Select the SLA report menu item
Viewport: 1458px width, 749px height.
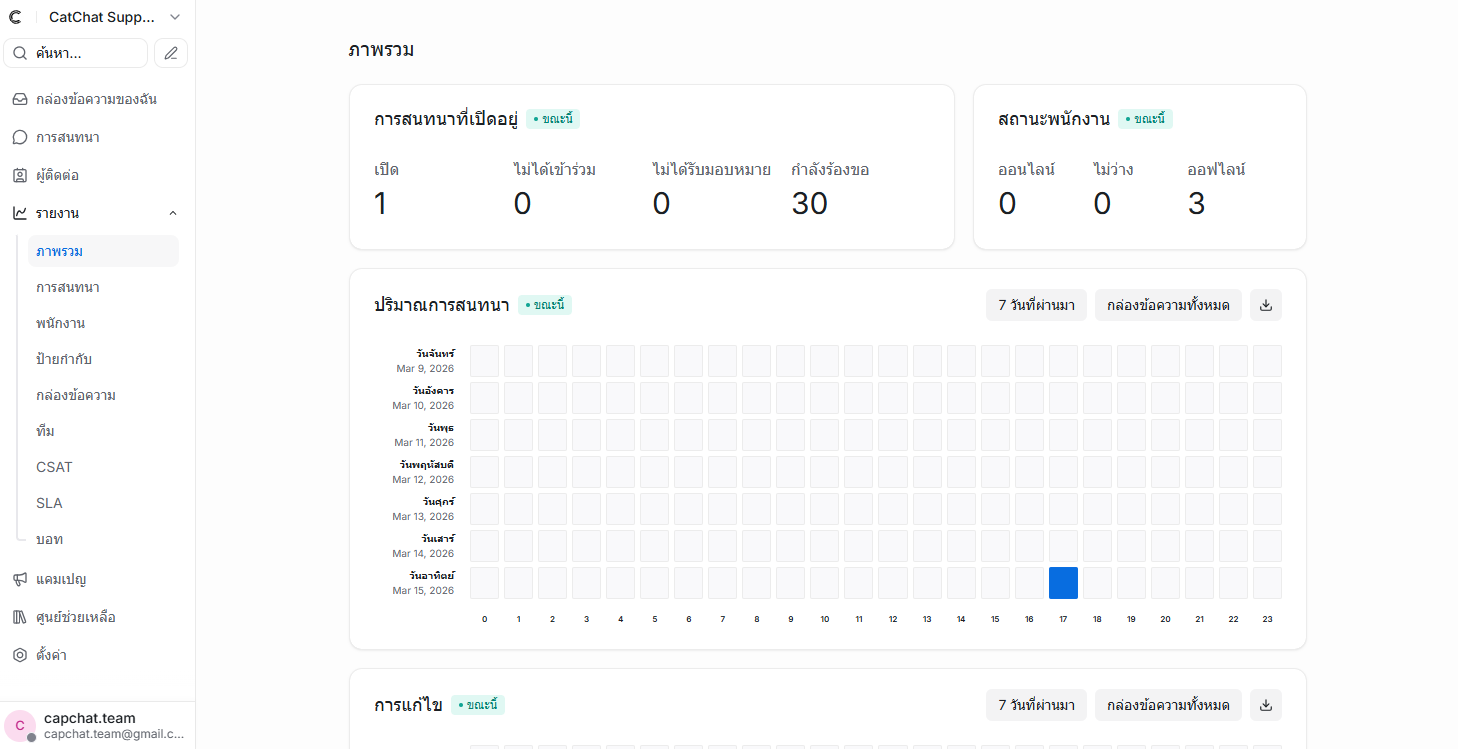[49, 503]
